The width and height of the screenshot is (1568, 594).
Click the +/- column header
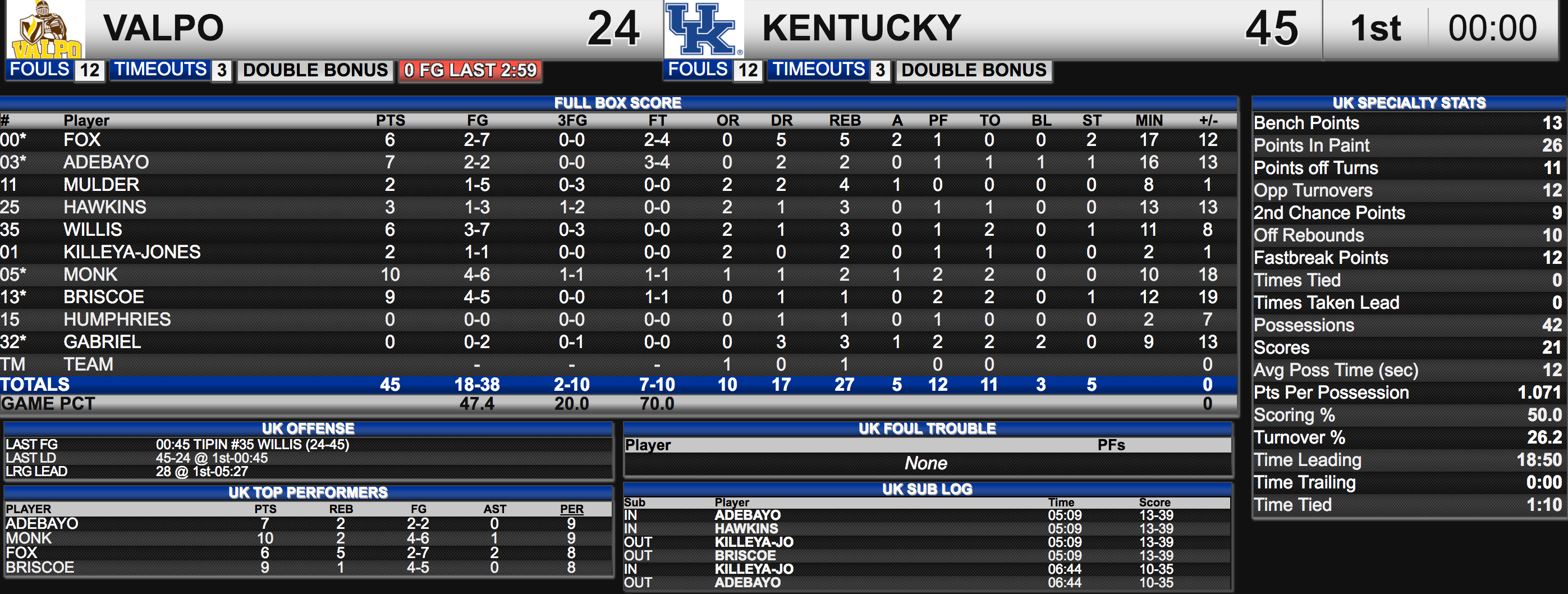1208,121
